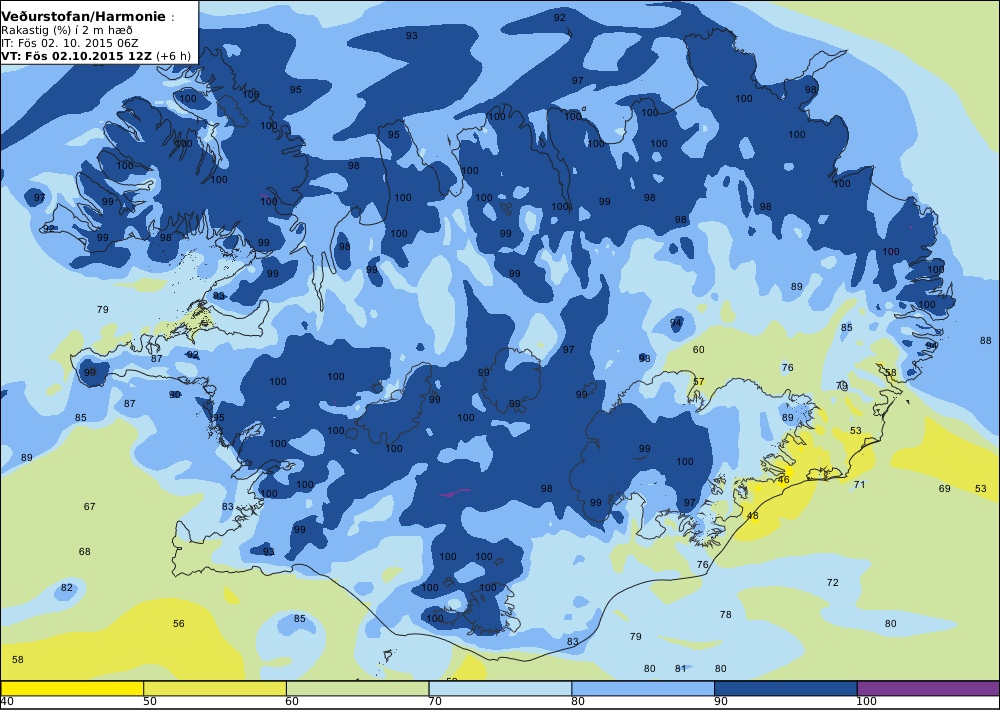Click the yellow-green 50–60 legend swatch
1000x710 pixels.
215,688
